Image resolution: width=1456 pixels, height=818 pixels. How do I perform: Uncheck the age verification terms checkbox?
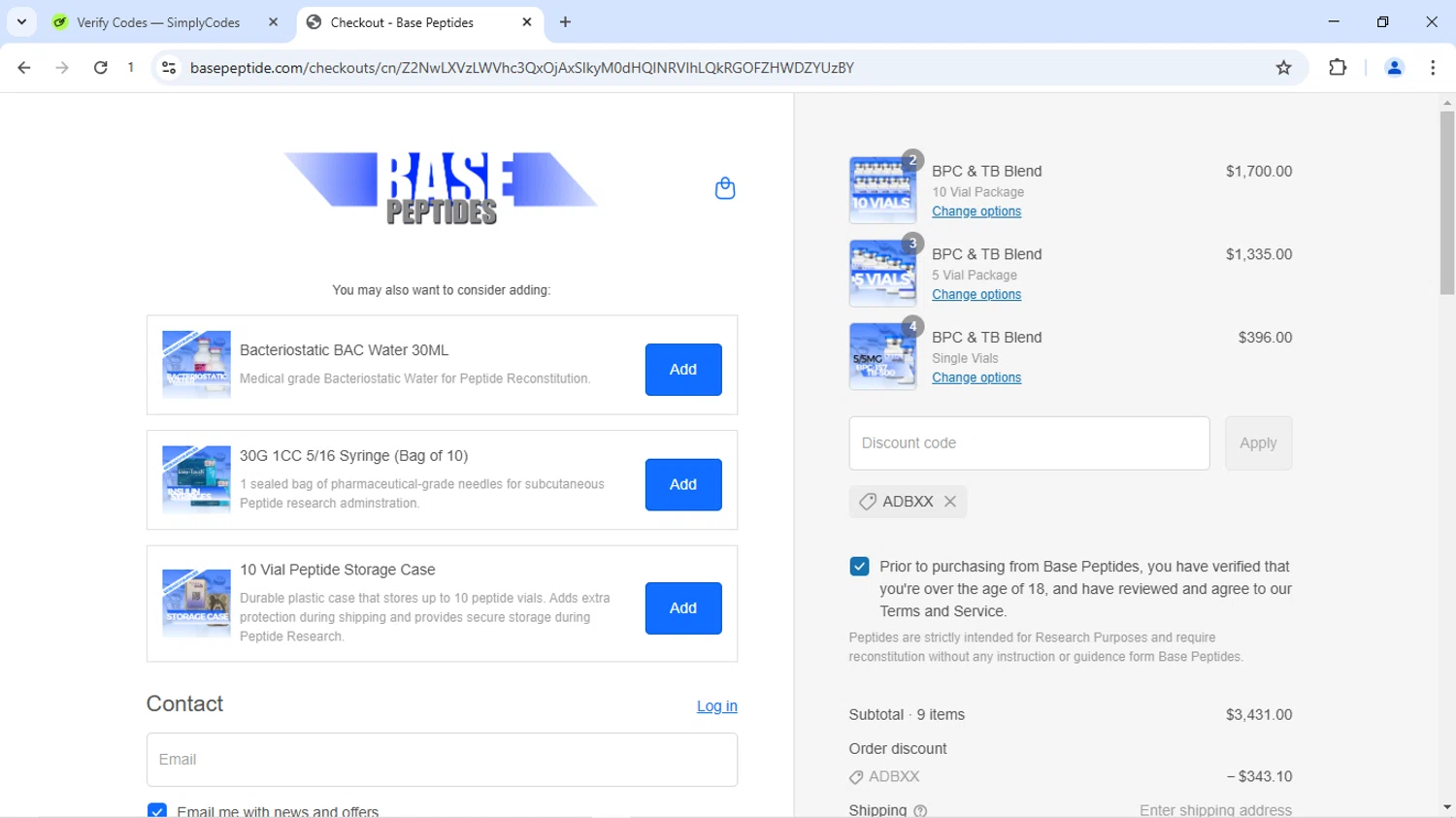click(x=859, y=567)
